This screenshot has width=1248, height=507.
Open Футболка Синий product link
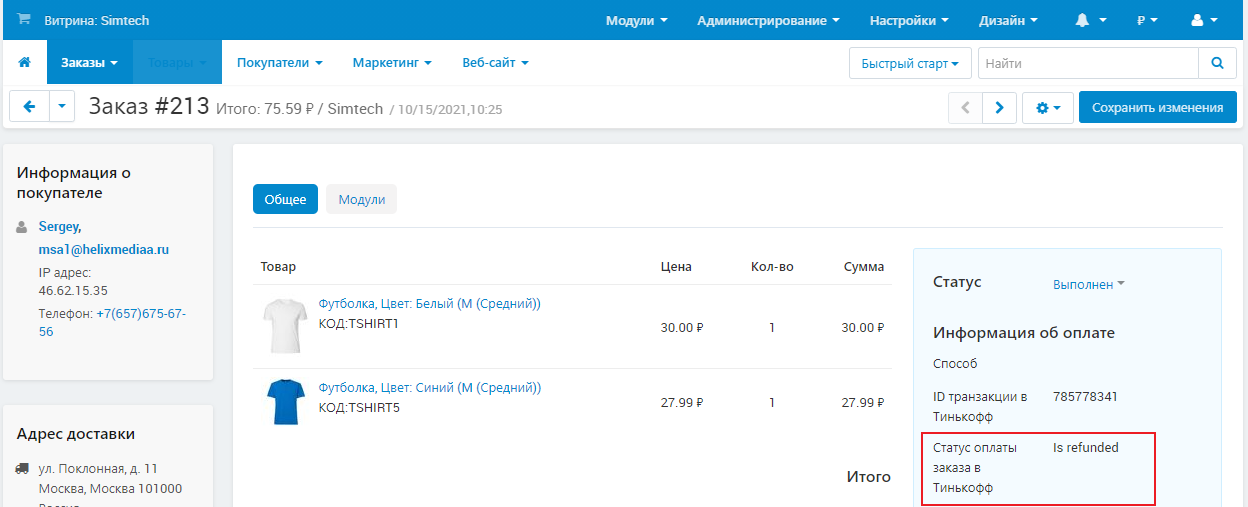coord(430,387)
